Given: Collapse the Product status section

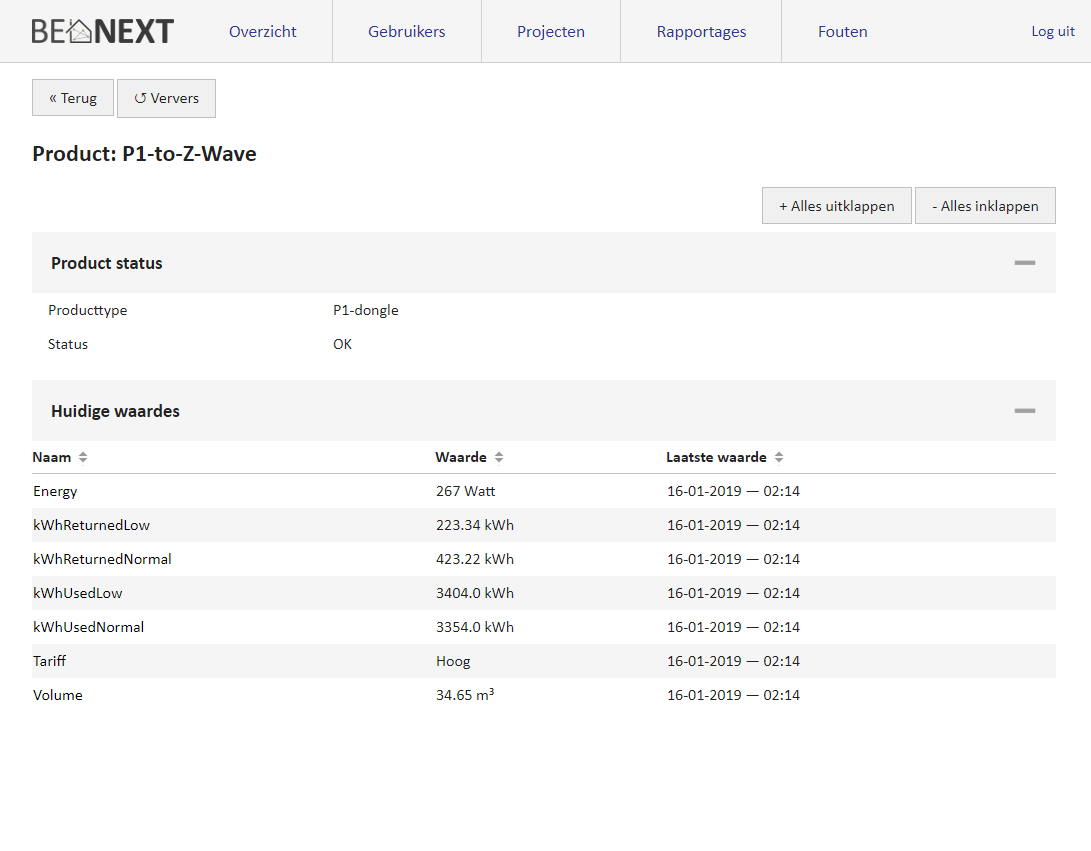Looking at the screenshot, I should click(1025, 263).
